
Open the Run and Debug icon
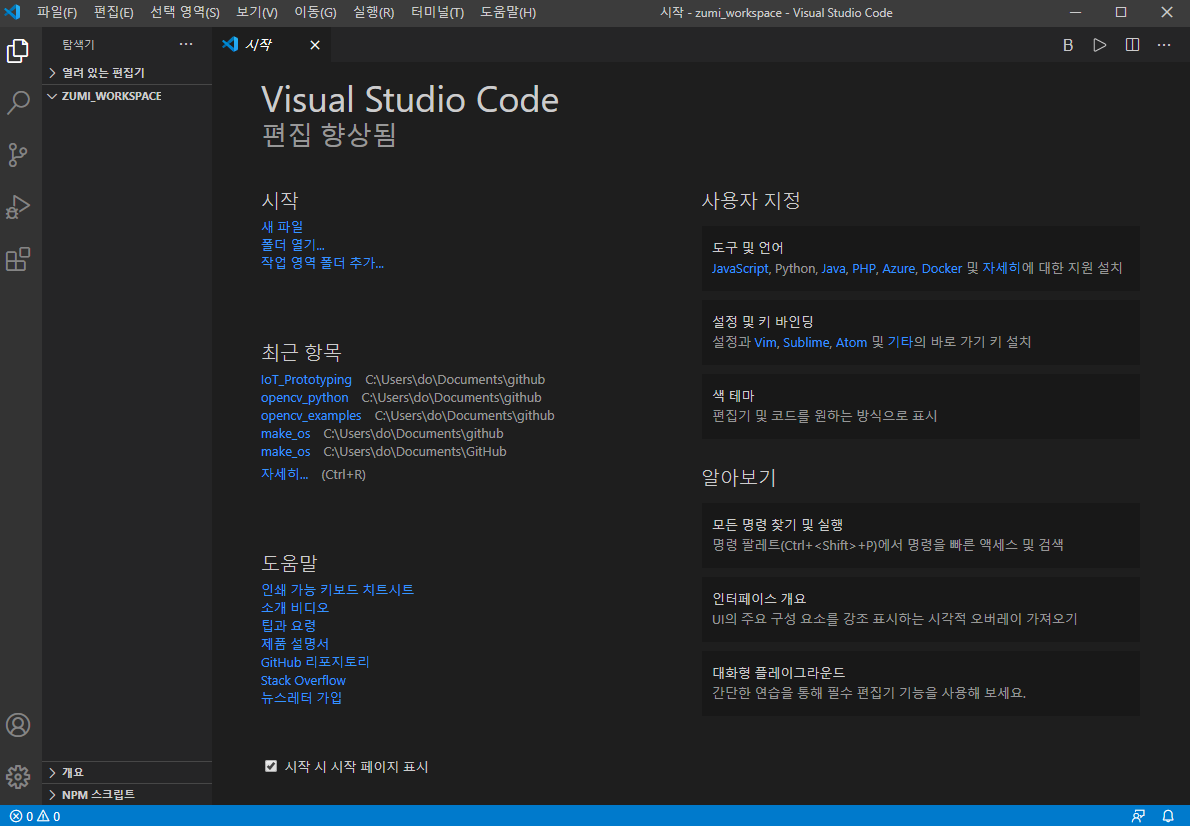[17, 207]
